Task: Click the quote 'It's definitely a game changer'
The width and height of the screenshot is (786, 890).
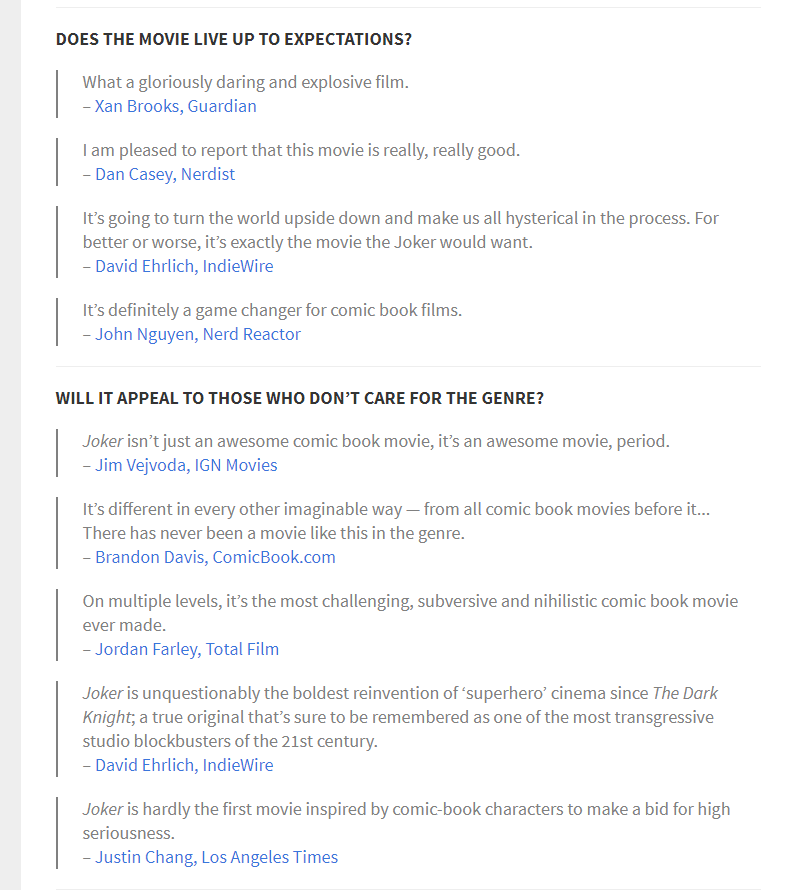Action: coord(272,310)
